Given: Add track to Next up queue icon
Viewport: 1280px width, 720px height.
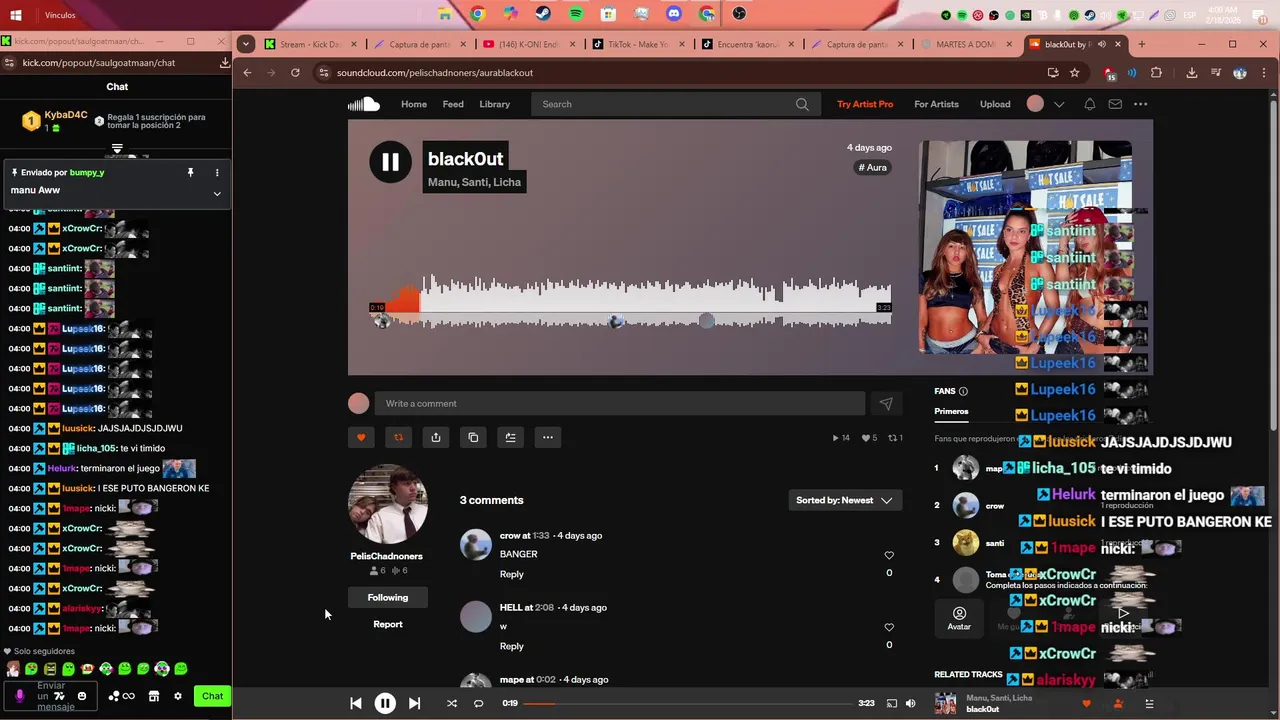Looking at the screenshot, I should [x=510, y=437].
